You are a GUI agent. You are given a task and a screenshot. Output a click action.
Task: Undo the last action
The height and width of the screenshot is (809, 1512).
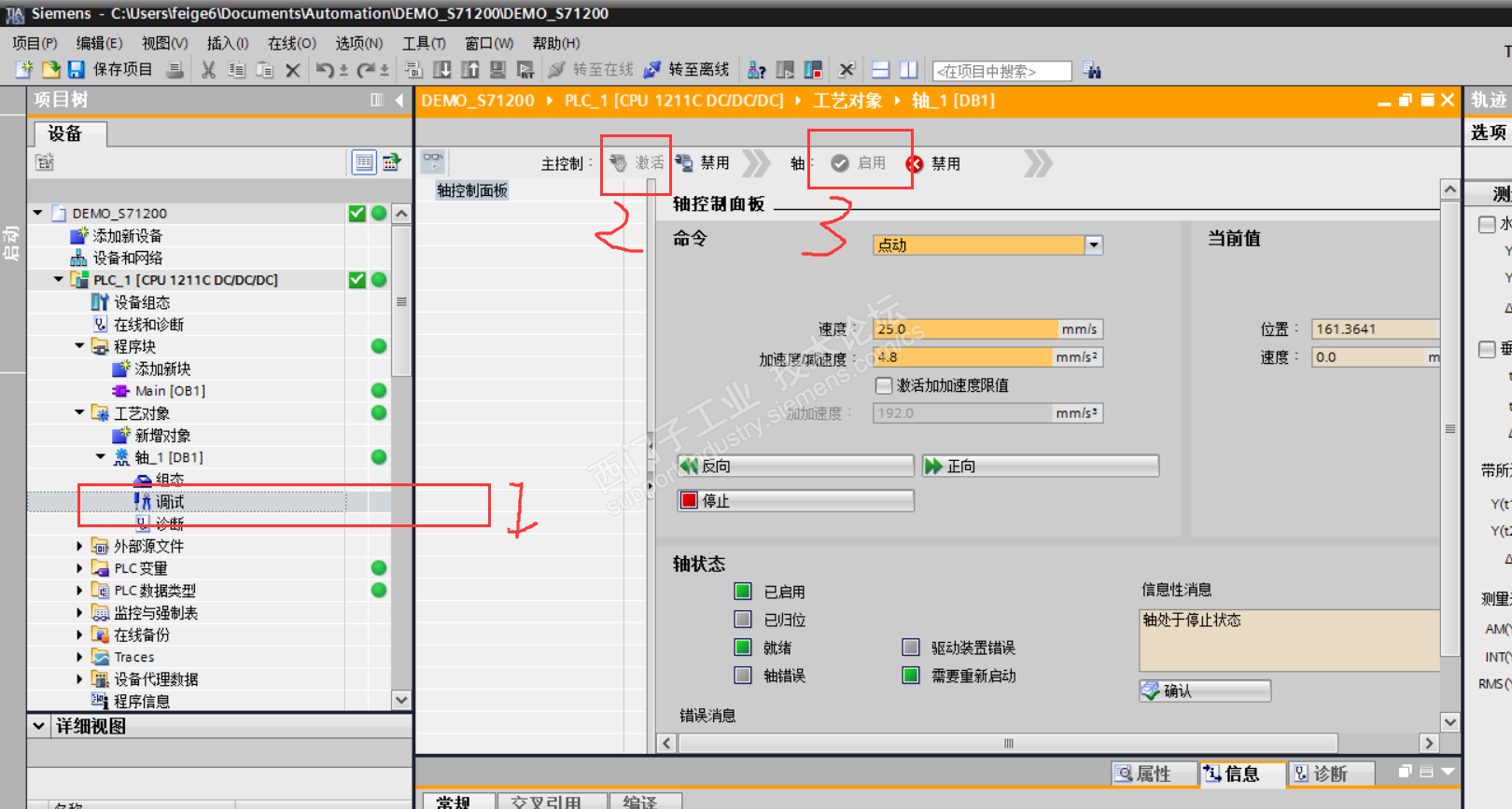[x=325, y=70]
